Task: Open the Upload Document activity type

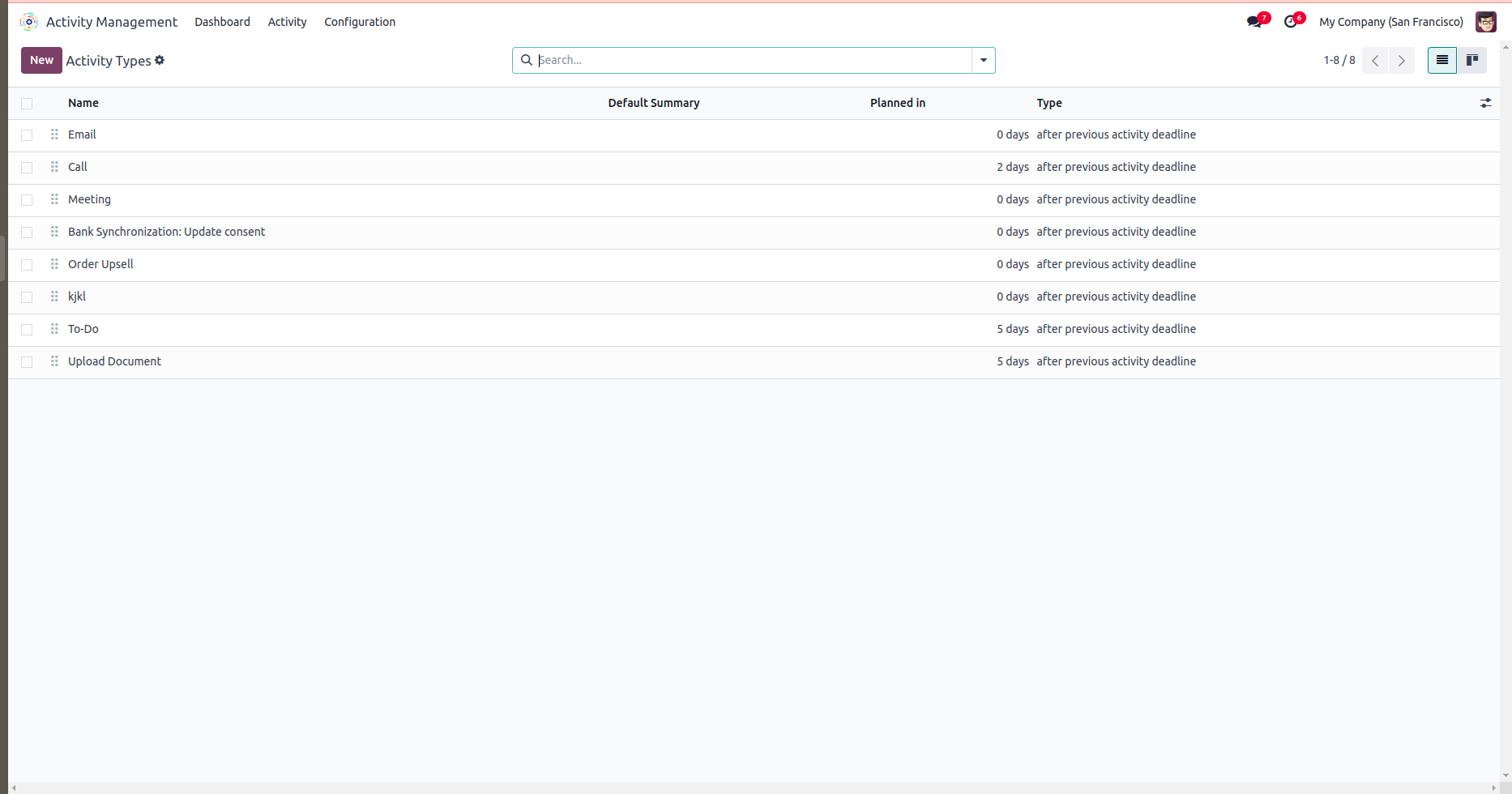Action: (x=114, y=361)
